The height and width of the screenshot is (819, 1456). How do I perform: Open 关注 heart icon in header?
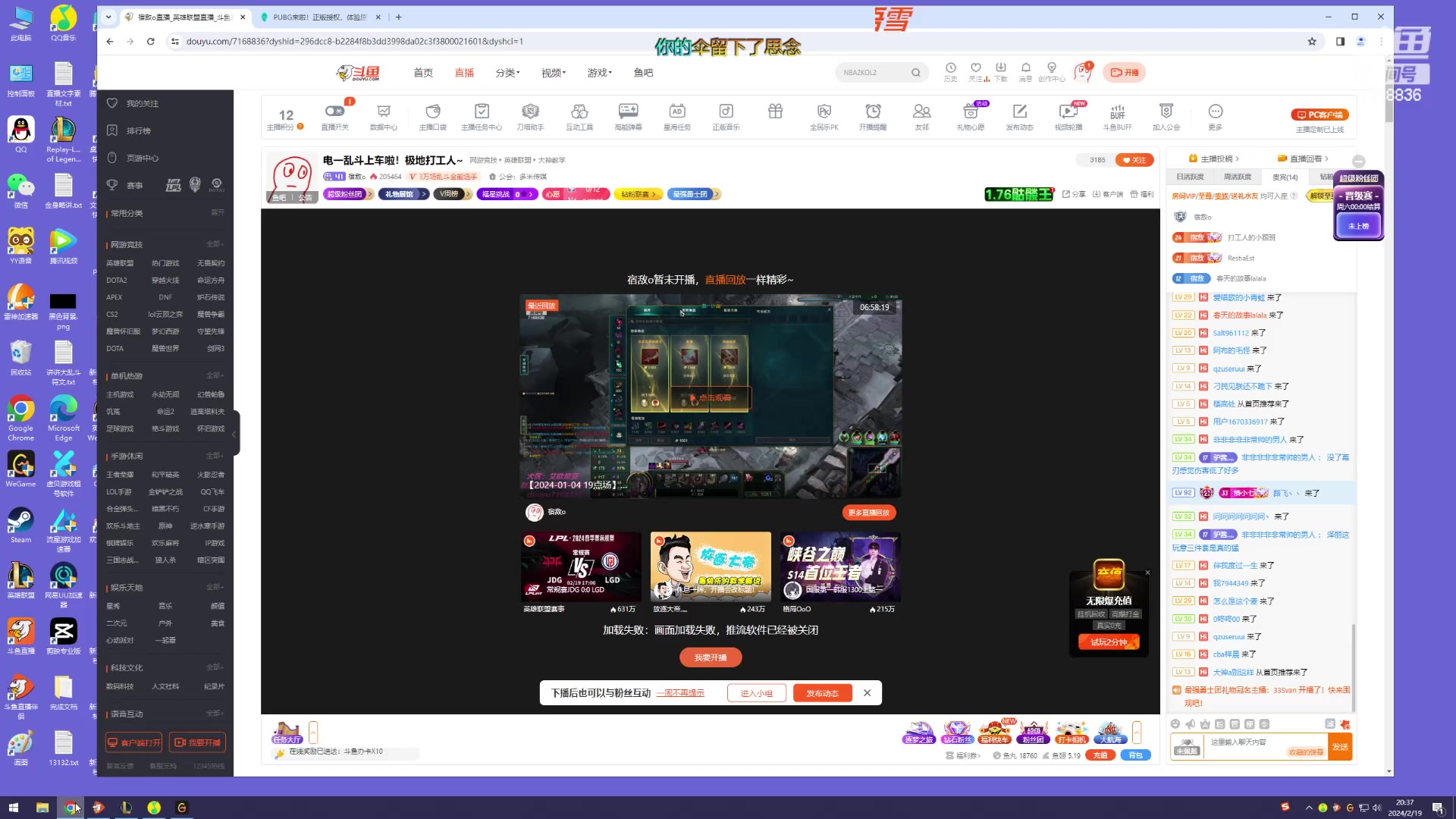[x=976, y=68]
